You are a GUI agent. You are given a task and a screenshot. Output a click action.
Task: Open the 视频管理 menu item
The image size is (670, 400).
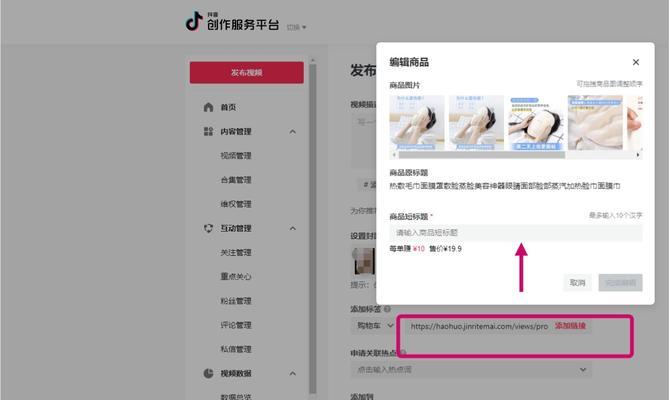coord(236,155)
